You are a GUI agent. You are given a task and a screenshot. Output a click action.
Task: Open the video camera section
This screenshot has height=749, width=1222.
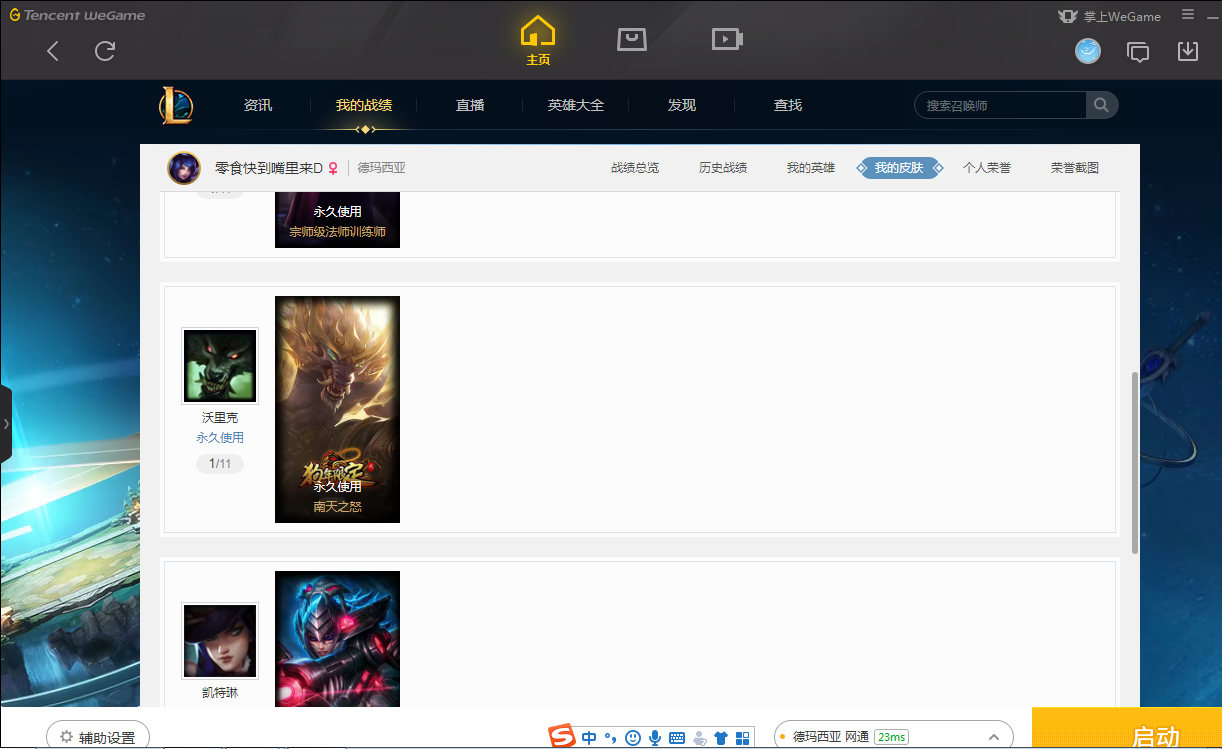(x=727, y=39)
